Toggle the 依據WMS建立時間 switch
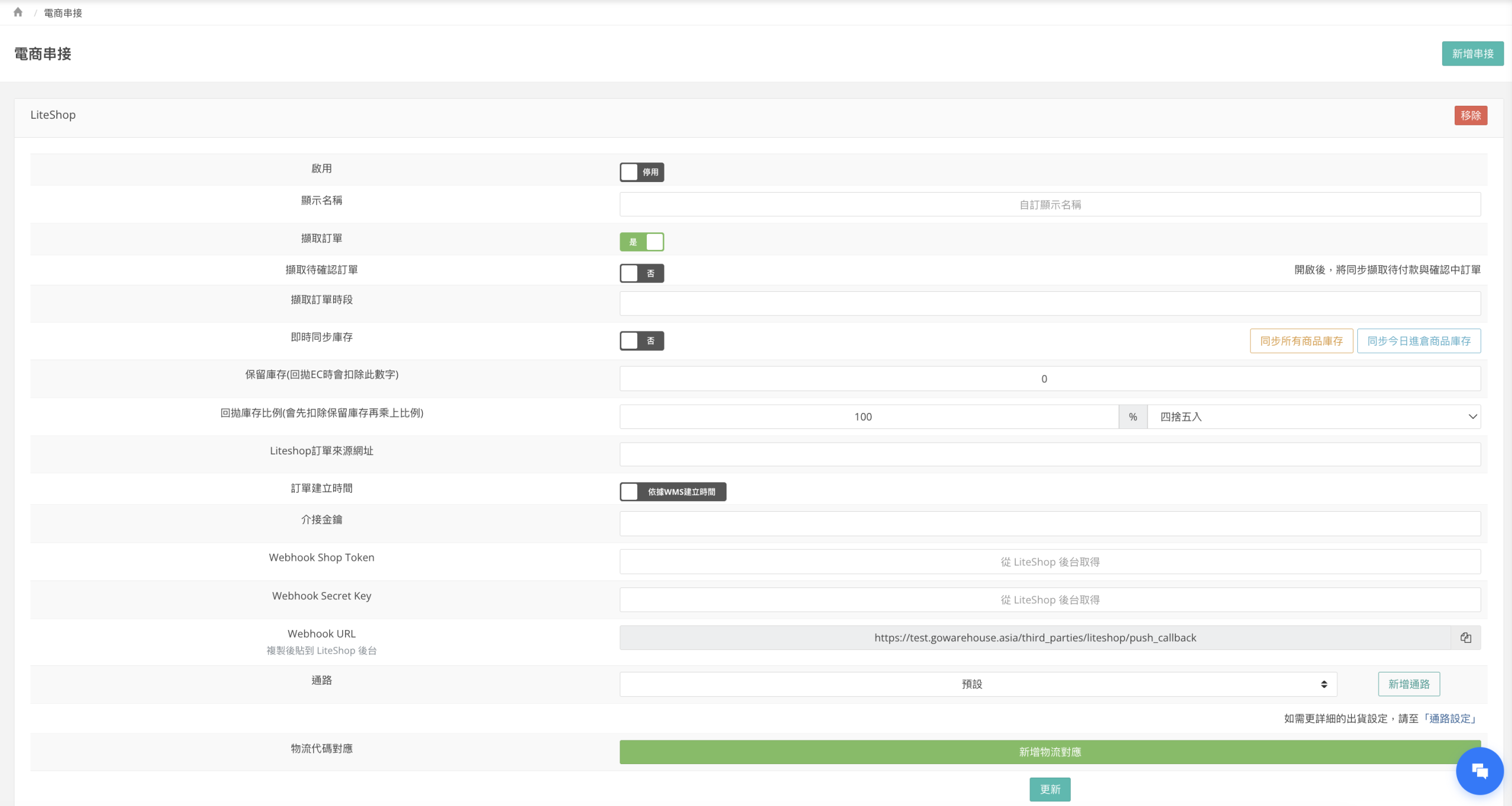Screen dimensions: 1512x806 672,492
